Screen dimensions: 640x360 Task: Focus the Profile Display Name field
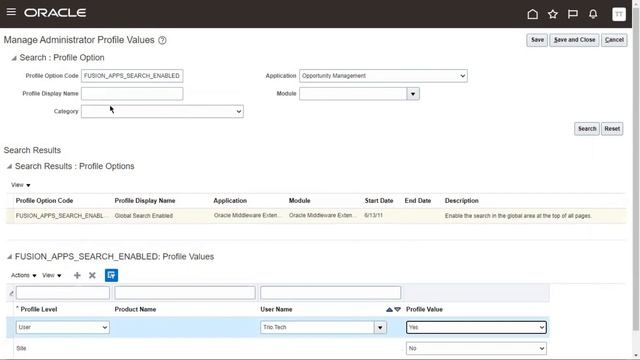tap(132, 94)
